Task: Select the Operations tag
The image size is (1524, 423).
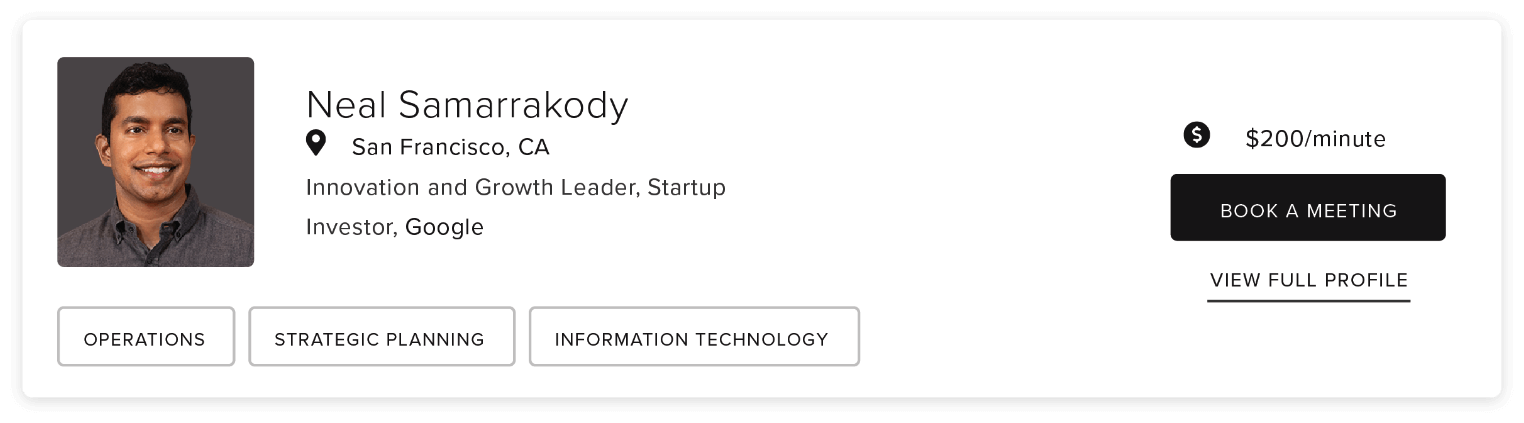Action: coord(145,338)
